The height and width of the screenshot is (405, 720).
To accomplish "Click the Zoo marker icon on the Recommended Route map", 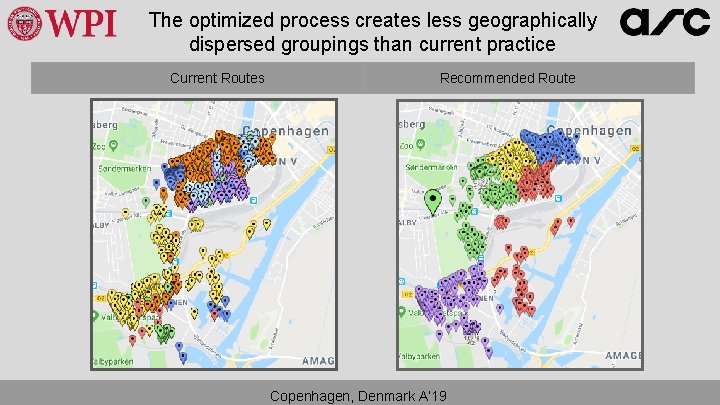I will tap(420, 145).
